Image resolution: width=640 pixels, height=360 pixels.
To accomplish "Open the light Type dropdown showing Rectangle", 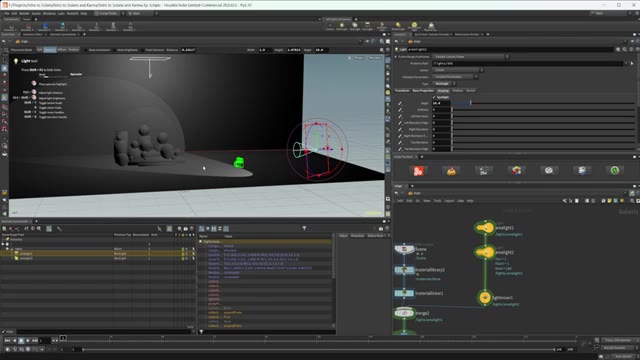I will tap(444, 84).
